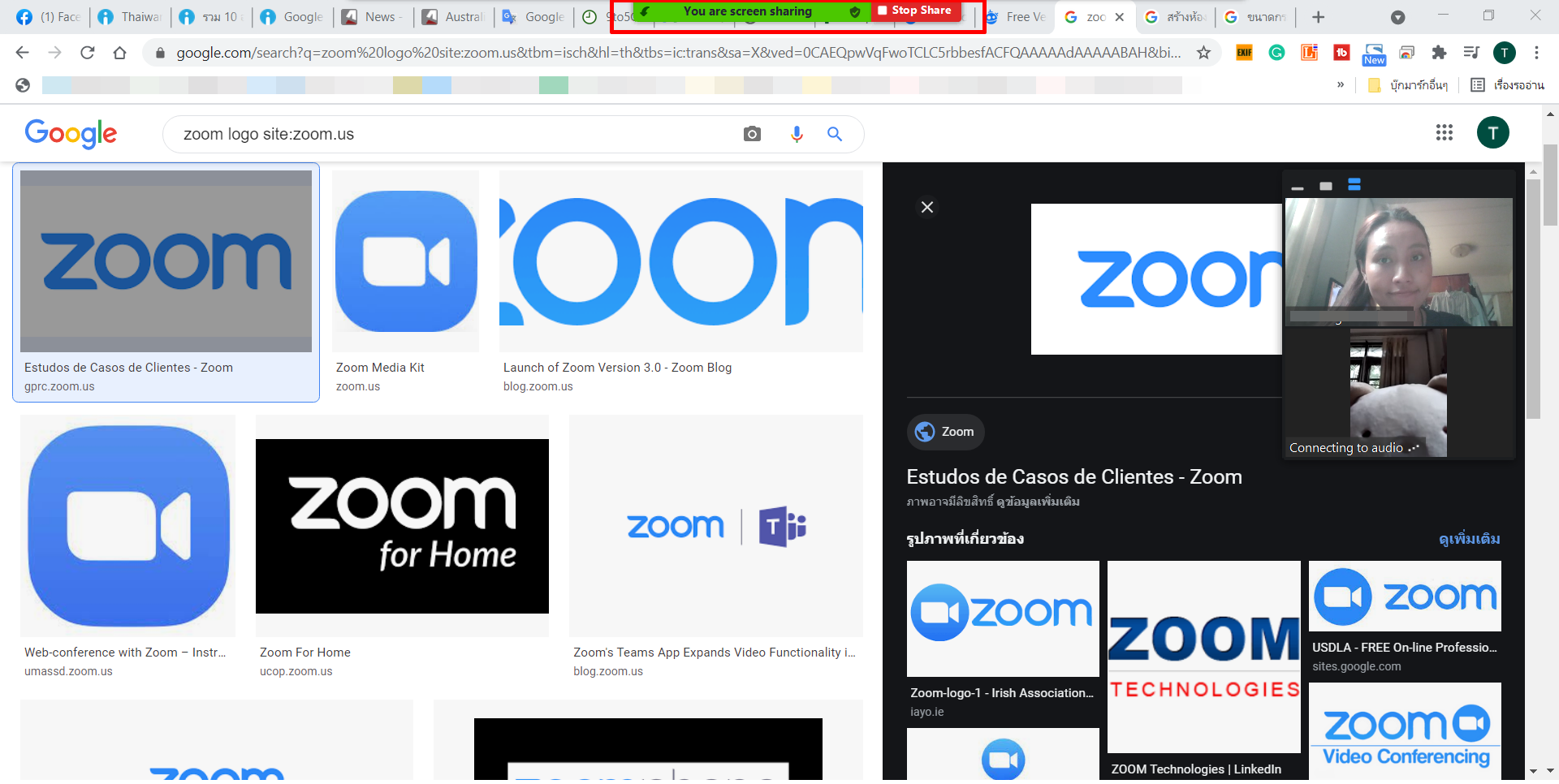Screen dimensions: 1559x784
Task: Open the Zoom Media Kit image result
Action: [x=406, y=261]
